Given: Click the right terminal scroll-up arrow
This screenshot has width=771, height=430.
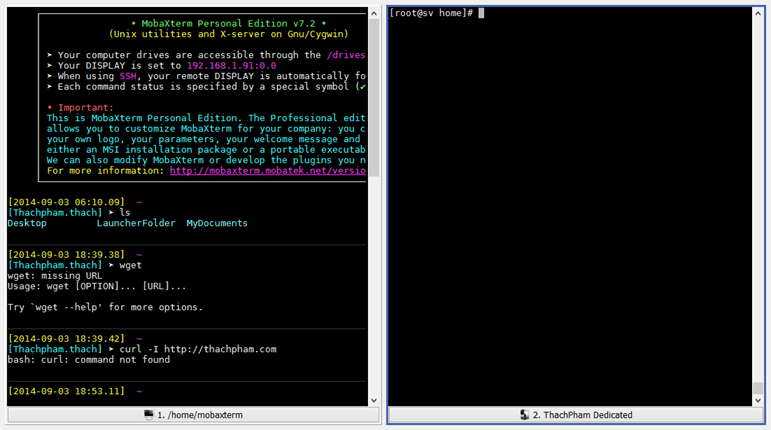Looking at the screenshot, I should tap(758, 13).
